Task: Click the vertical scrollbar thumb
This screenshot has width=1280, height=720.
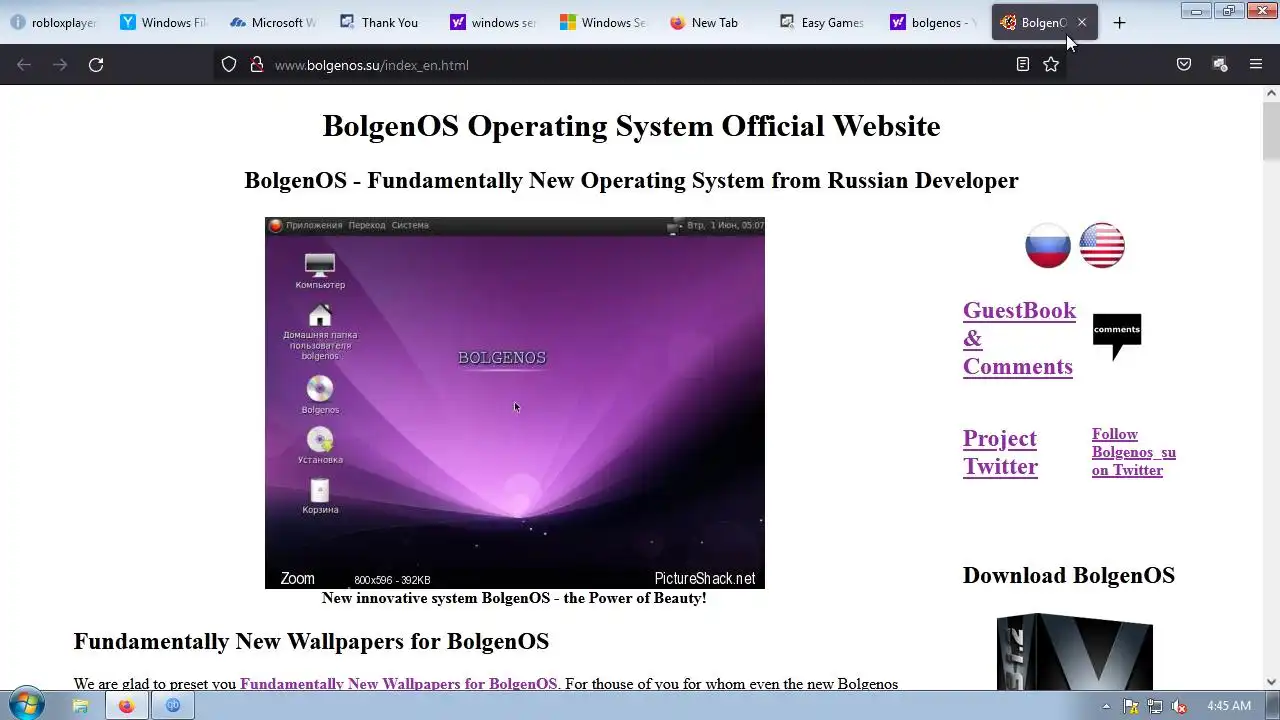Action: coord(1271,131)
